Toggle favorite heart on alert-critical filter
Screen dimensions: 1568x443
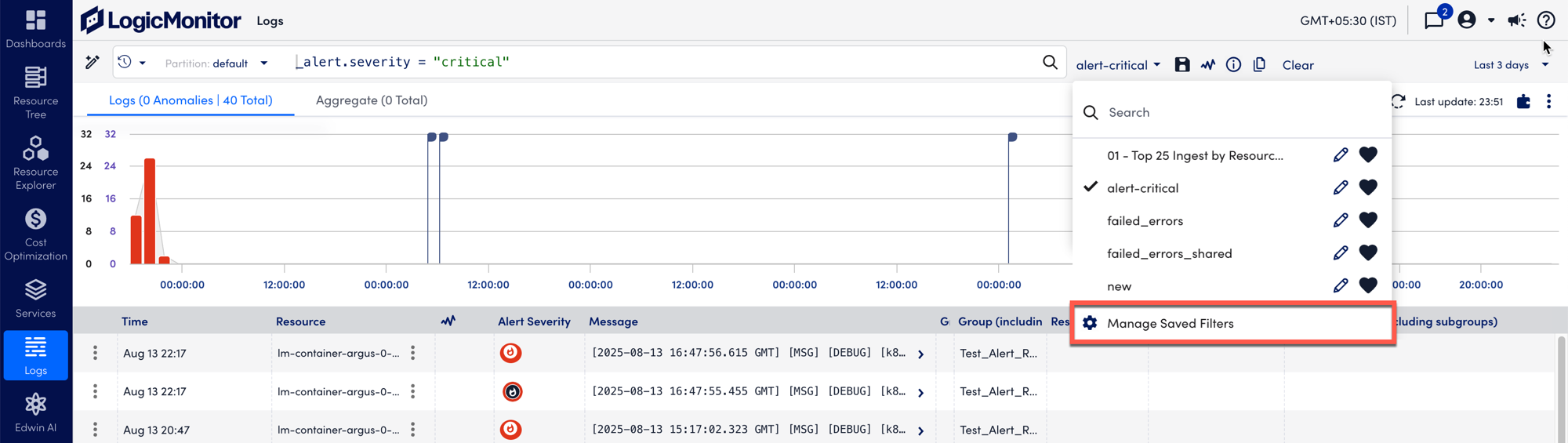pos(1368,187)
